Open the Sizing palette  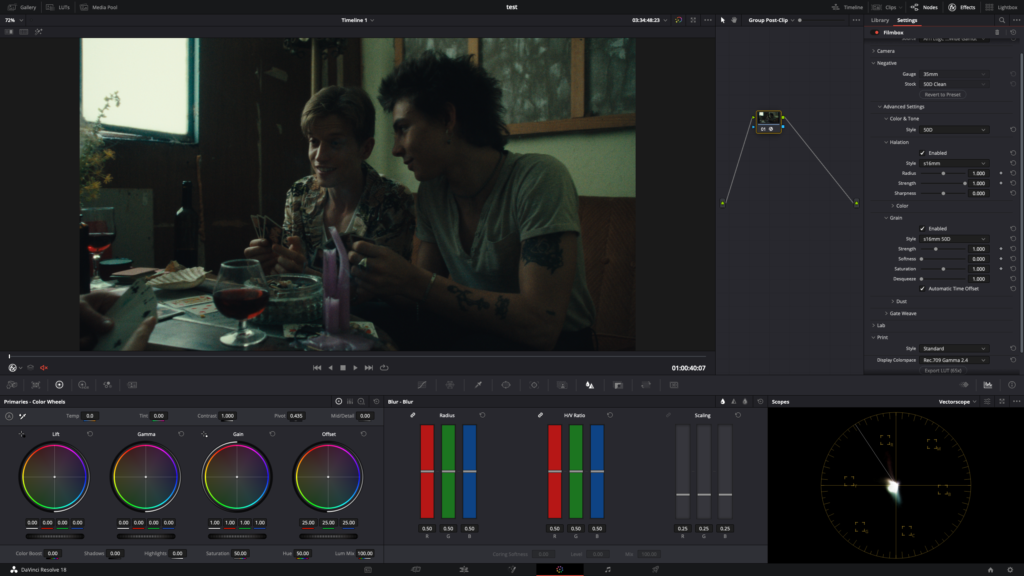click(646, 385)
